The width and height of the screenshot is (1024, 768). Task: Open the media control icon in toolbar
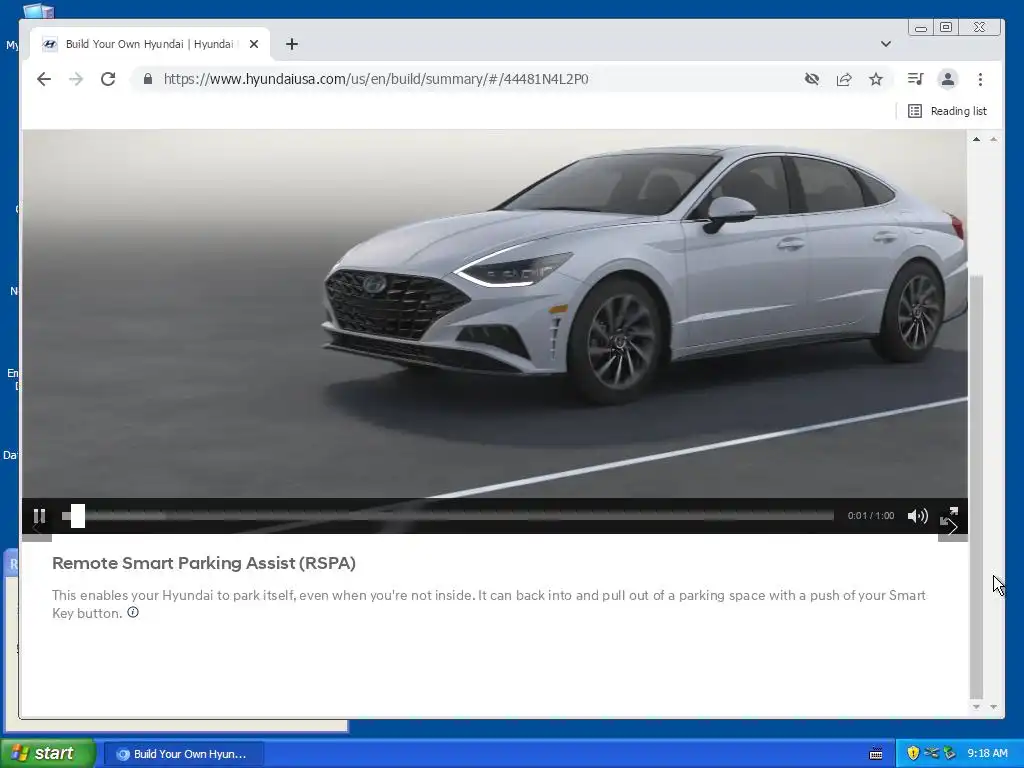[x=915, y=79]
